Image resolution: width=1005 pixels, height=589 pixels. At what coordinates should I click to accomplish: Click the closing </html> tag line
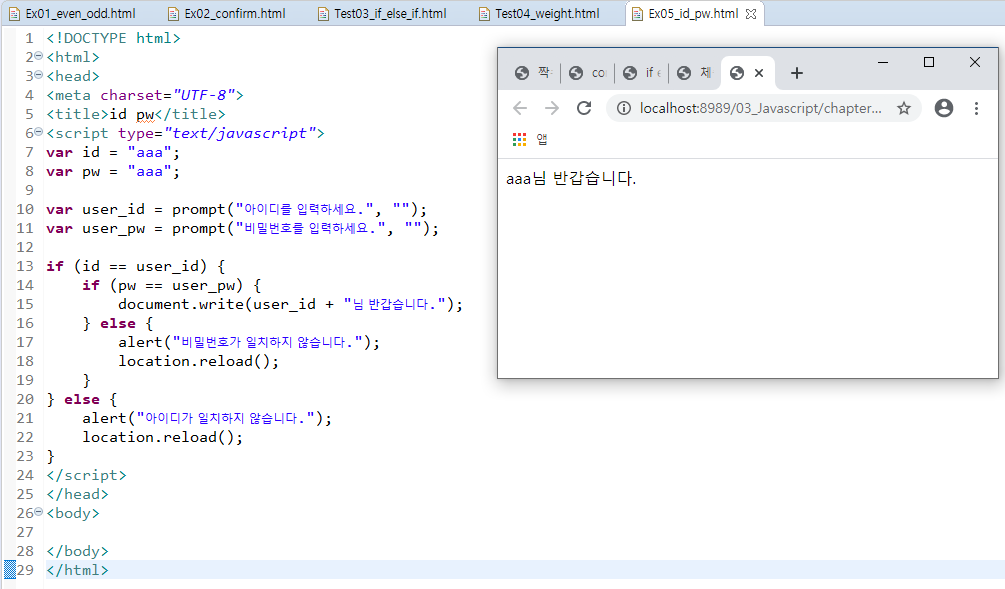[x=78, y=570]
